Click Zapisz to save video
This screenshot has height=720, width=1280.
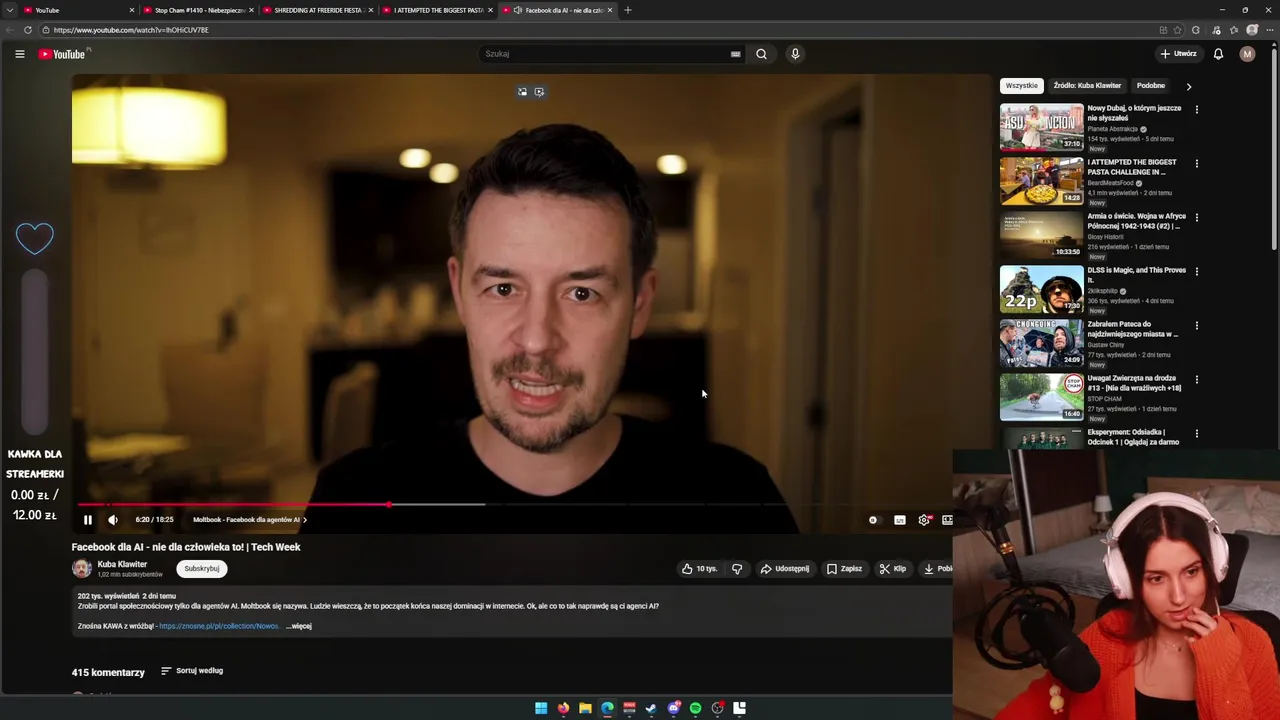tap(844, 569)
